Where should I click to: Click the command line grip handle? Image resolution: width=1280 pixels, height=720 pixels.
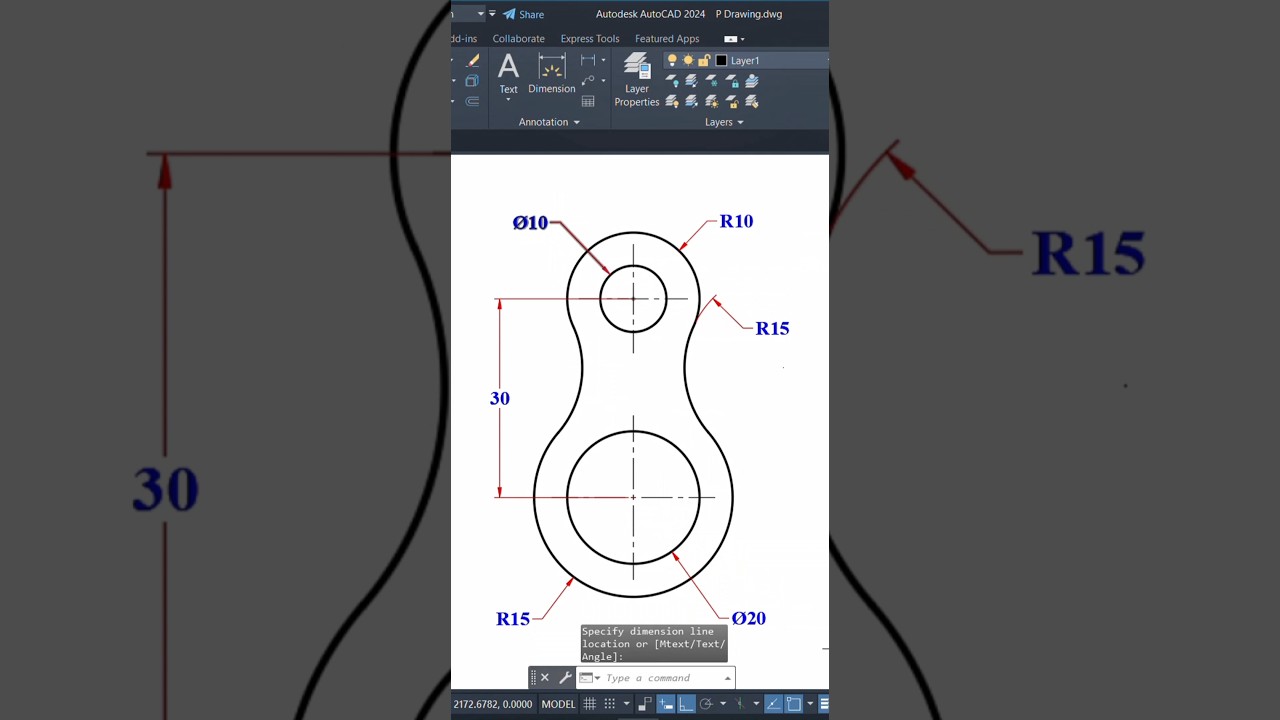pos(533,678)
